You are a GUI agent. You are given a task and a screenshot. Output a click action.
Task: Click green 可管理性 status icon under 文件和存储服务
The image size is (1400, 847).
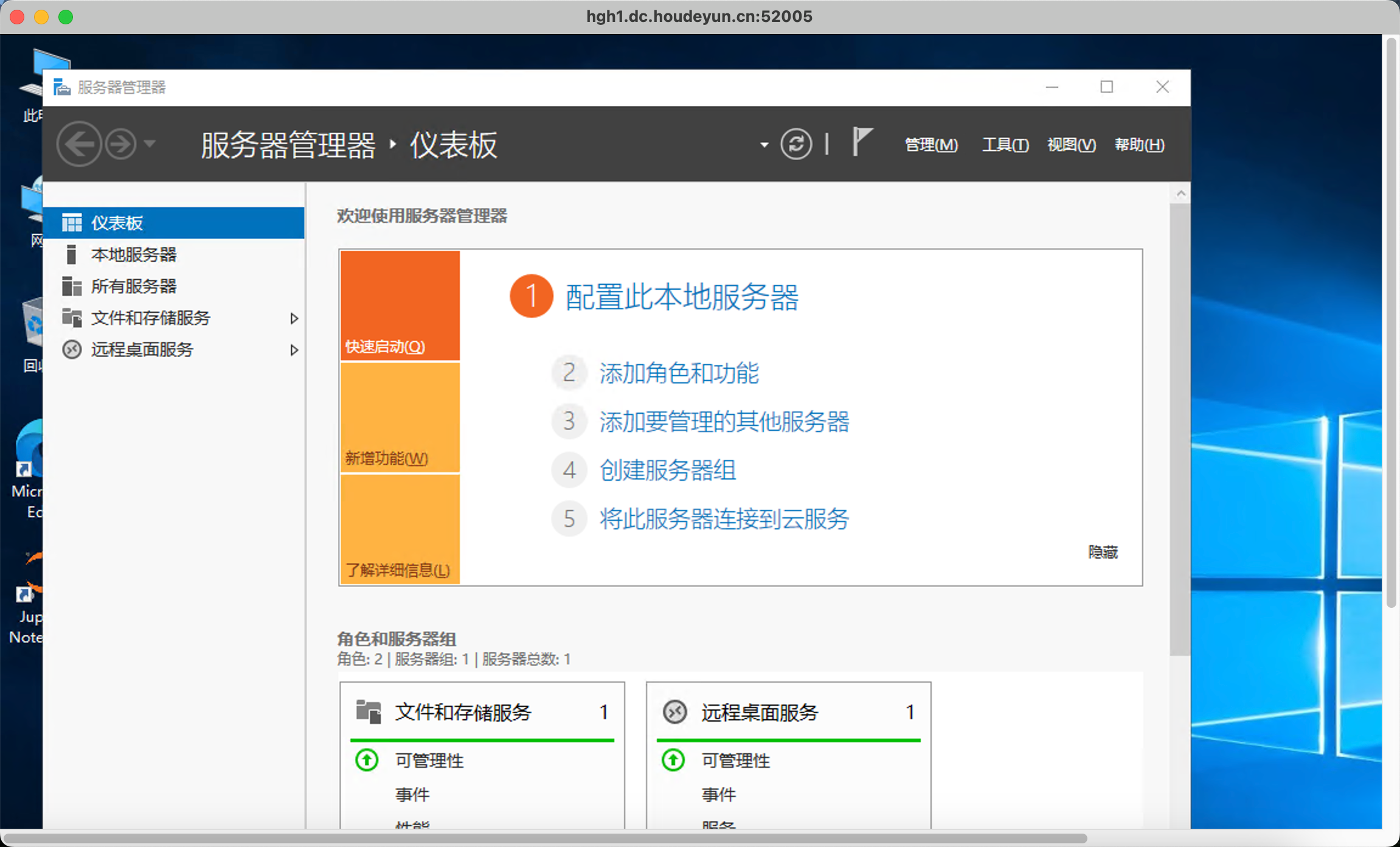coord(367,760)
